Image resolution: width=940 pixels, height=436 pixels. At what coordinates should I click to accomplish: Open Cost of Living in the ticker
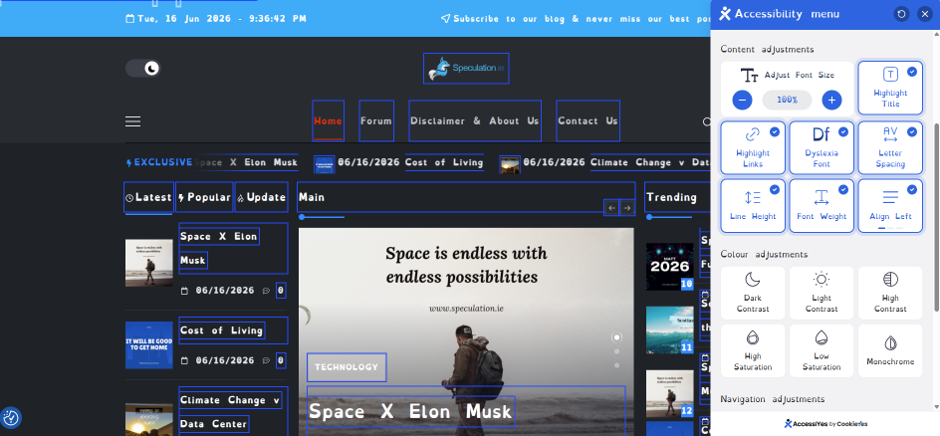tap(444, 163)
